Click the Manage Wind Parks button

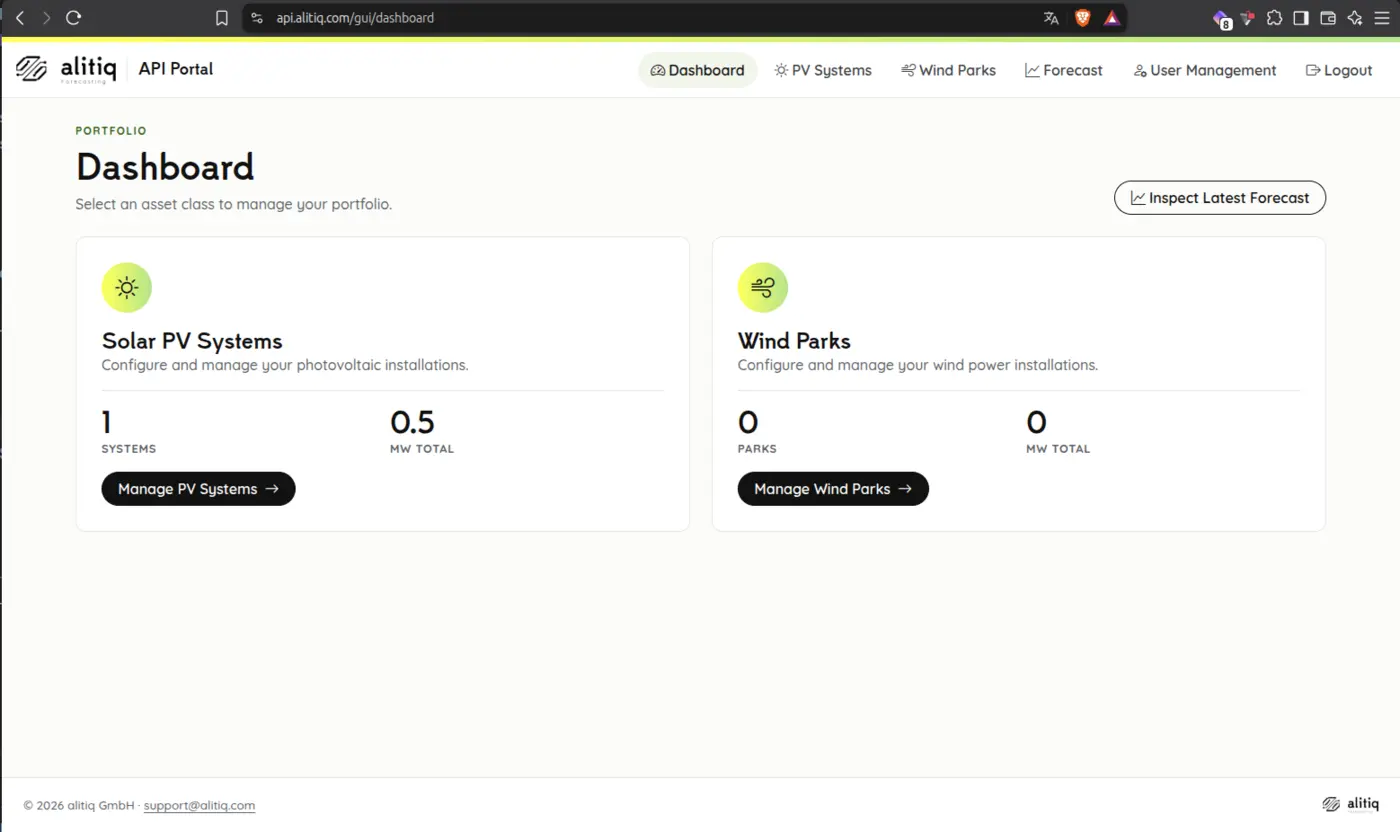click(x=833, y=489)
